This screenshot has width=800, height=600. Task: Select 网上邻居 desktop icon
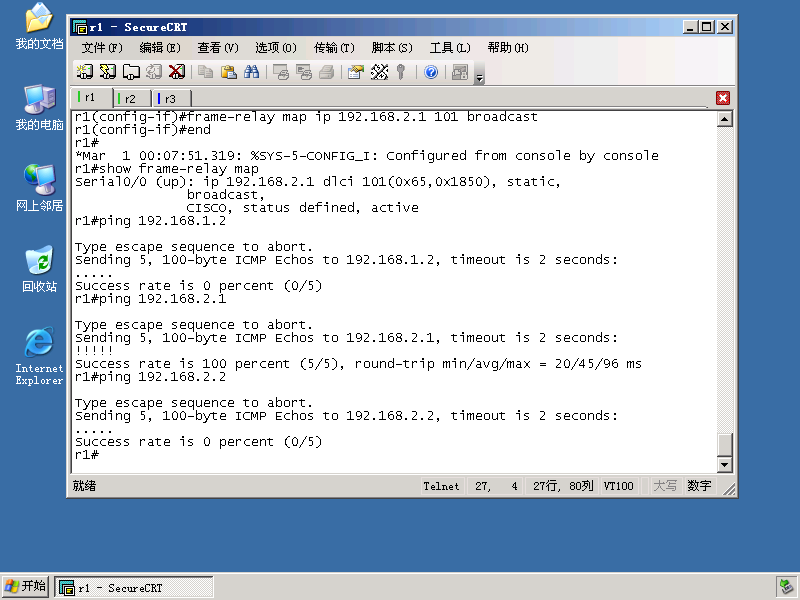coord(39,188)
